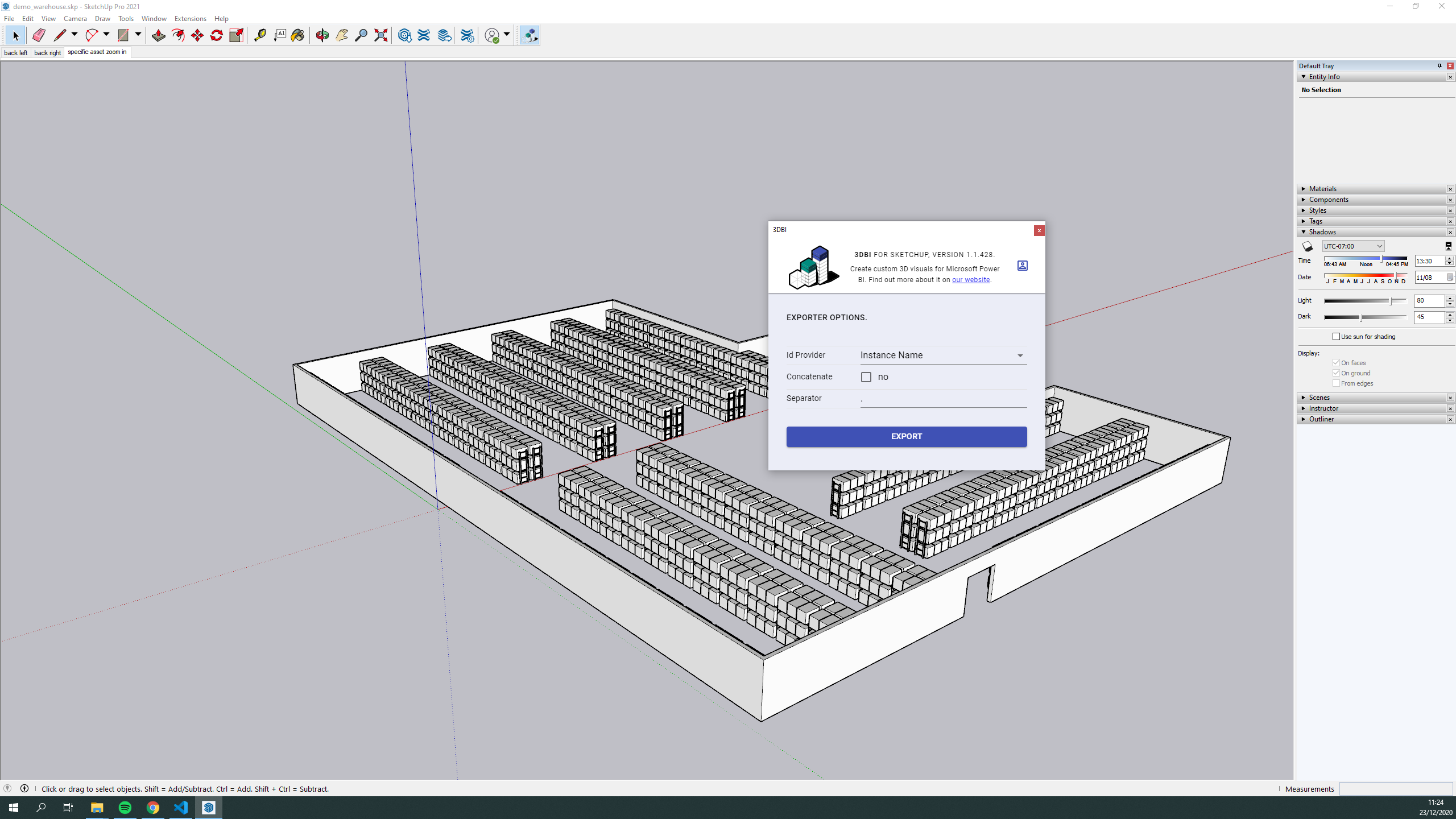Click Zoom Extents in the toolbar
The height and width of the screenshot is (819, 1456).
[380, 35]
